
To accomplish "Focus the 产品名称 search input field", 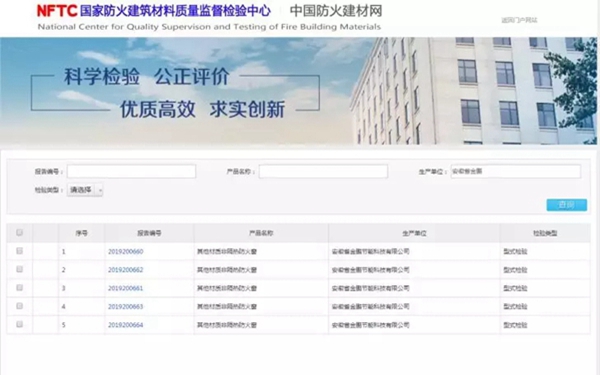I will coord(323,171).
